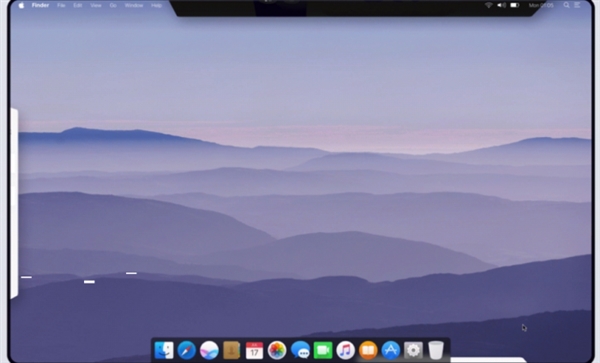Launch Books from the dock
600x363 pixels.
(x=368, y=350)
